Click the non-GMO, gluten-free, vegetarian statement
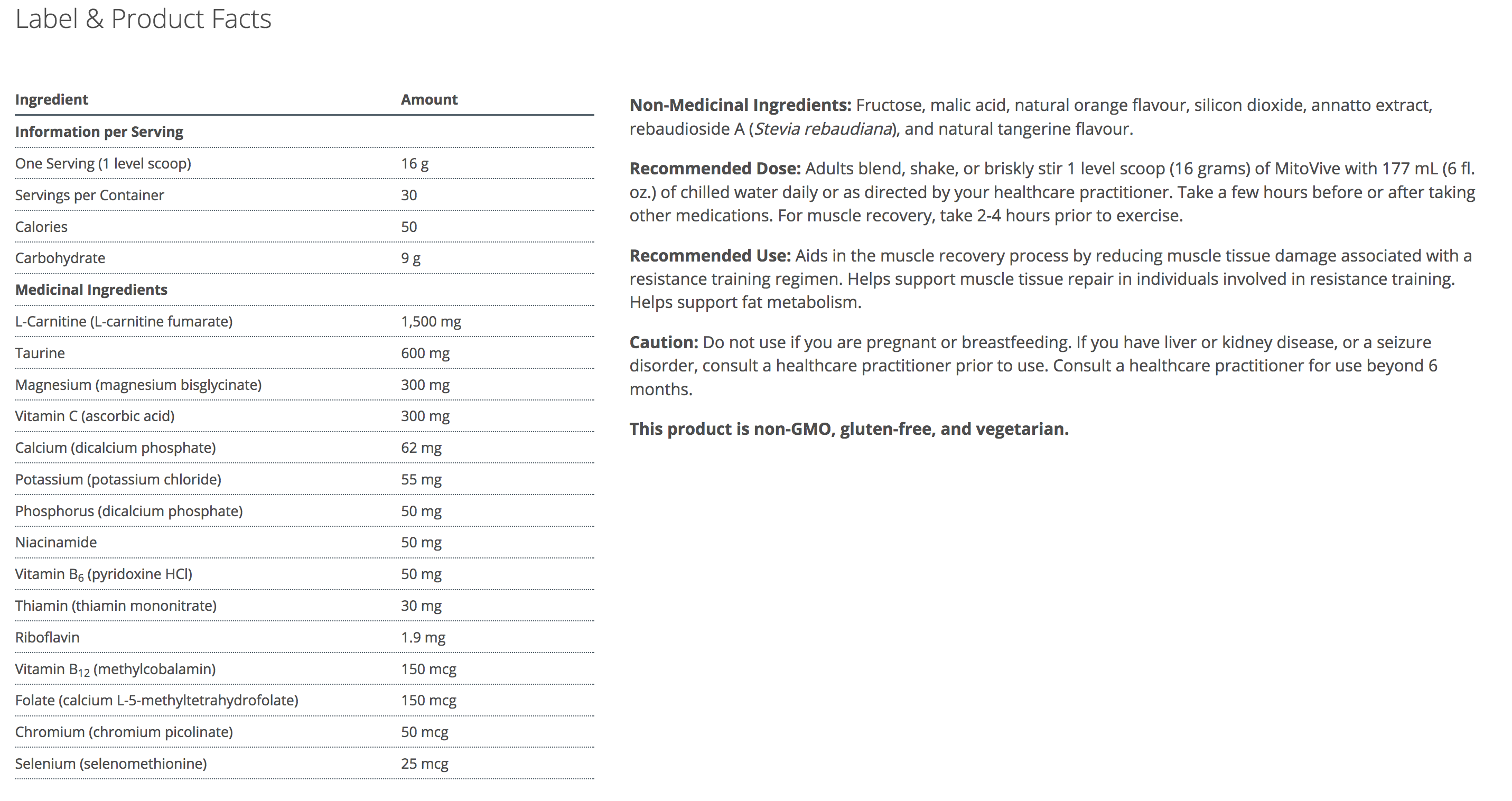This screenshot has height=801, width=1512. tap(849, 429)
